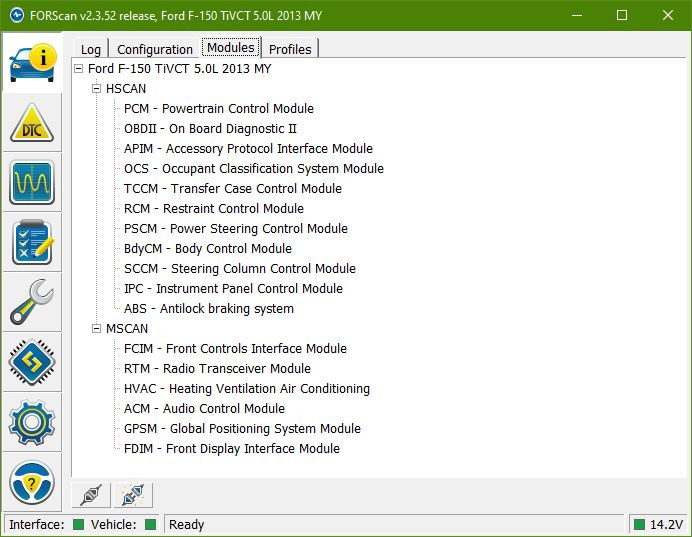692x537 pixels.
Task: Click the 14.2V voltage reading
Action: (666, 525)
